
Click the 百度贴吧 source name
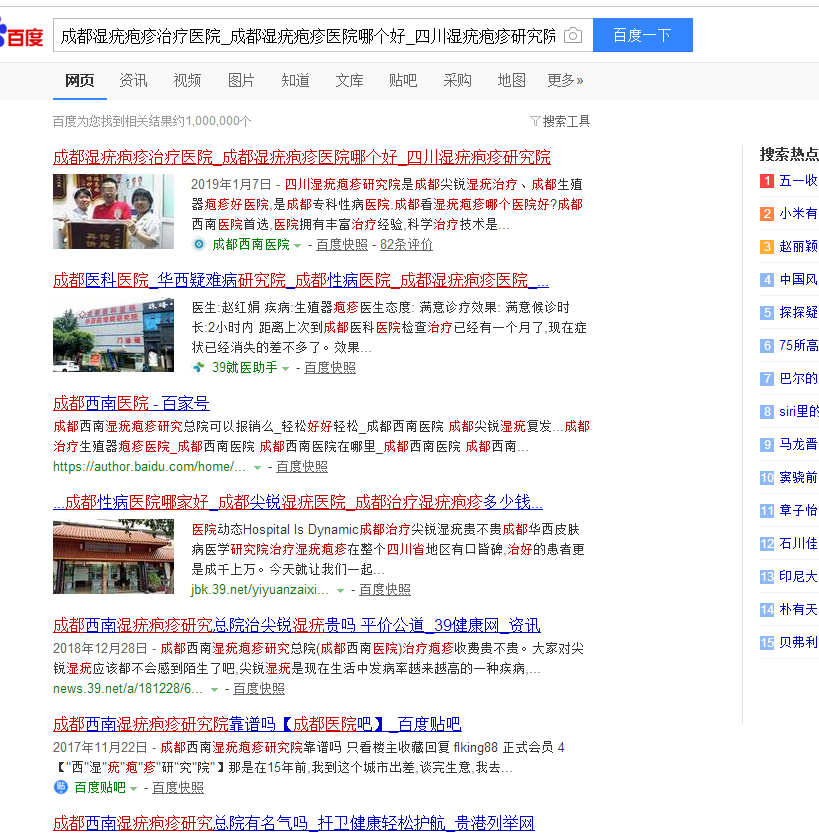click(100, 788)
